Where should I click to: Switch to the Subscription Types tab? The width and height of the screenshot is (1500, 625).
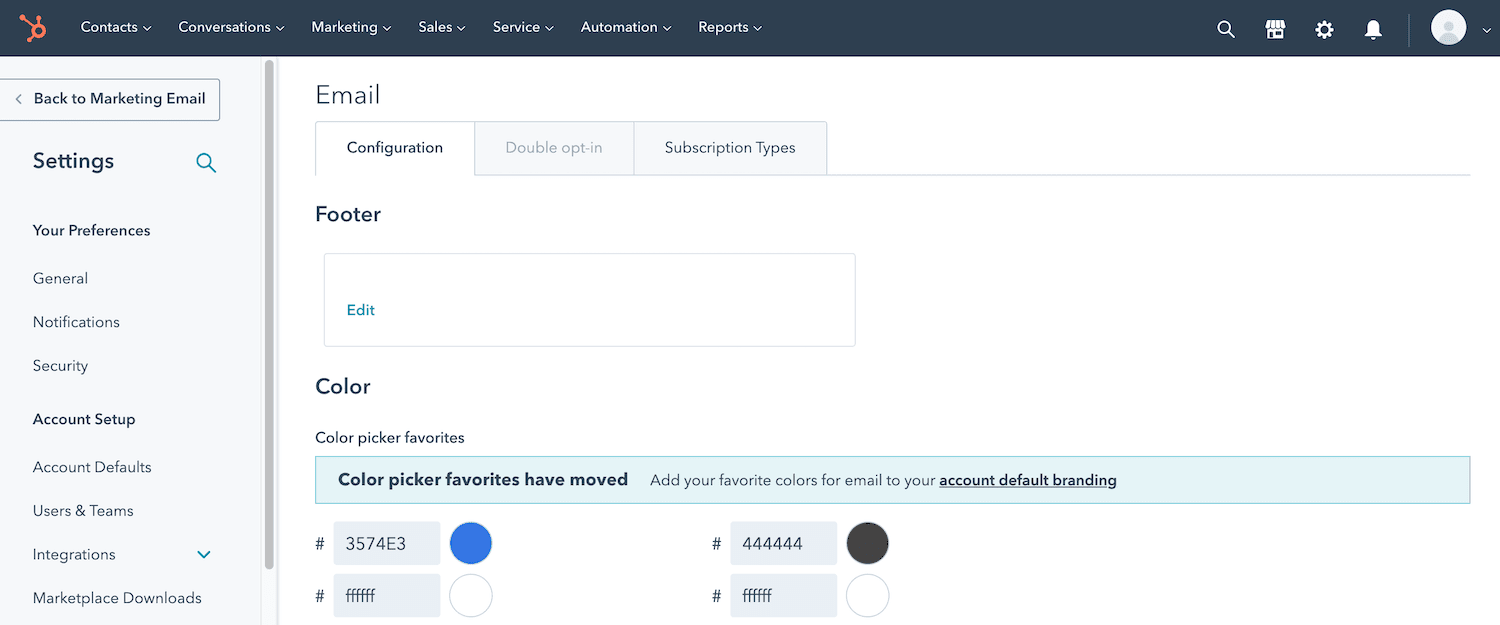click(x=729, y=147)
